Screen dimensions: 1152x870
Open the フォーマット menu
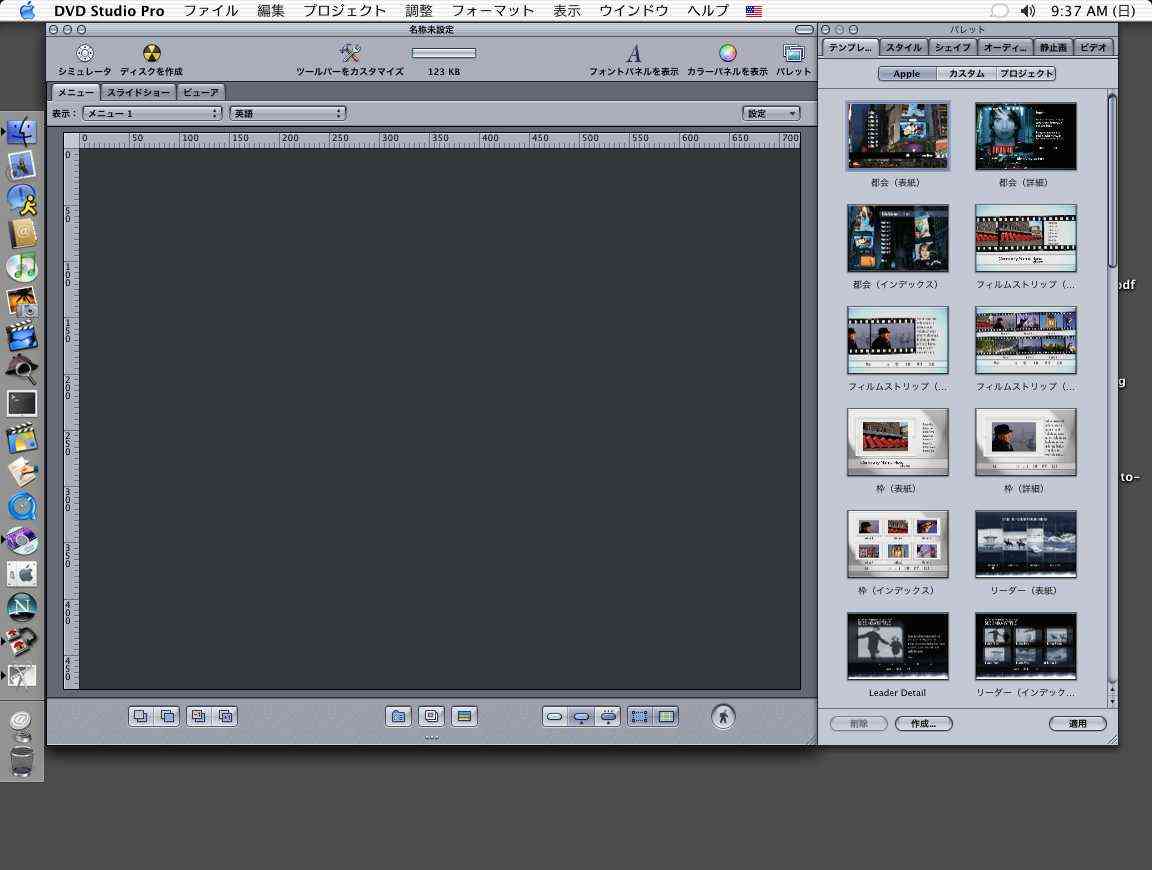click(x=493, y=11)
